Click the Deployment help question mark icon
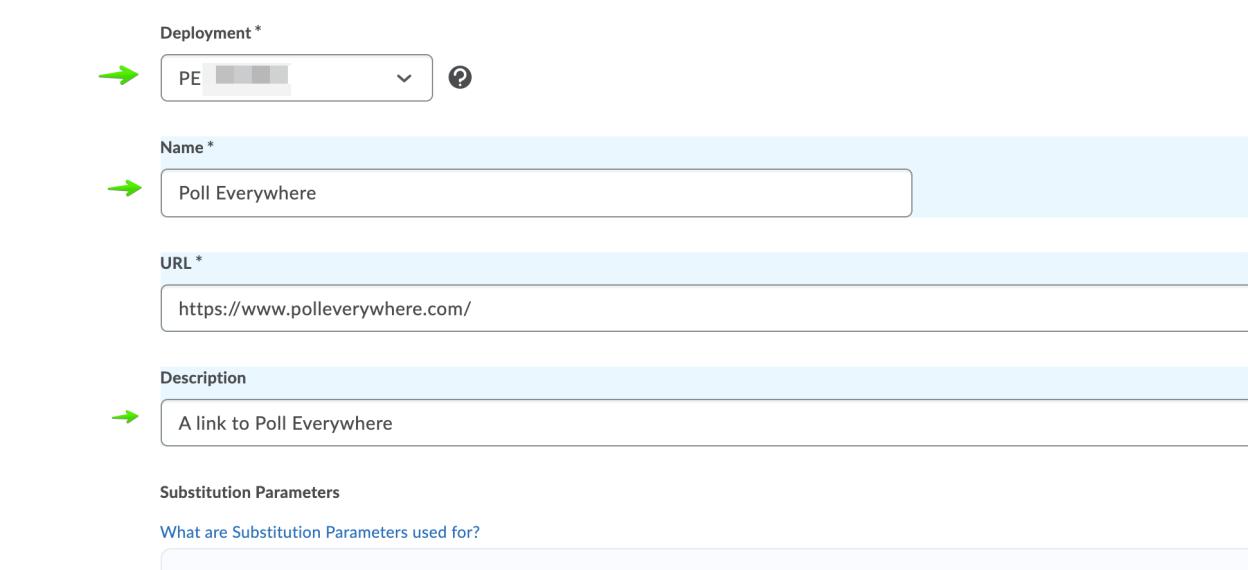Screen dimensions: 1248x570 pos(462,78)
